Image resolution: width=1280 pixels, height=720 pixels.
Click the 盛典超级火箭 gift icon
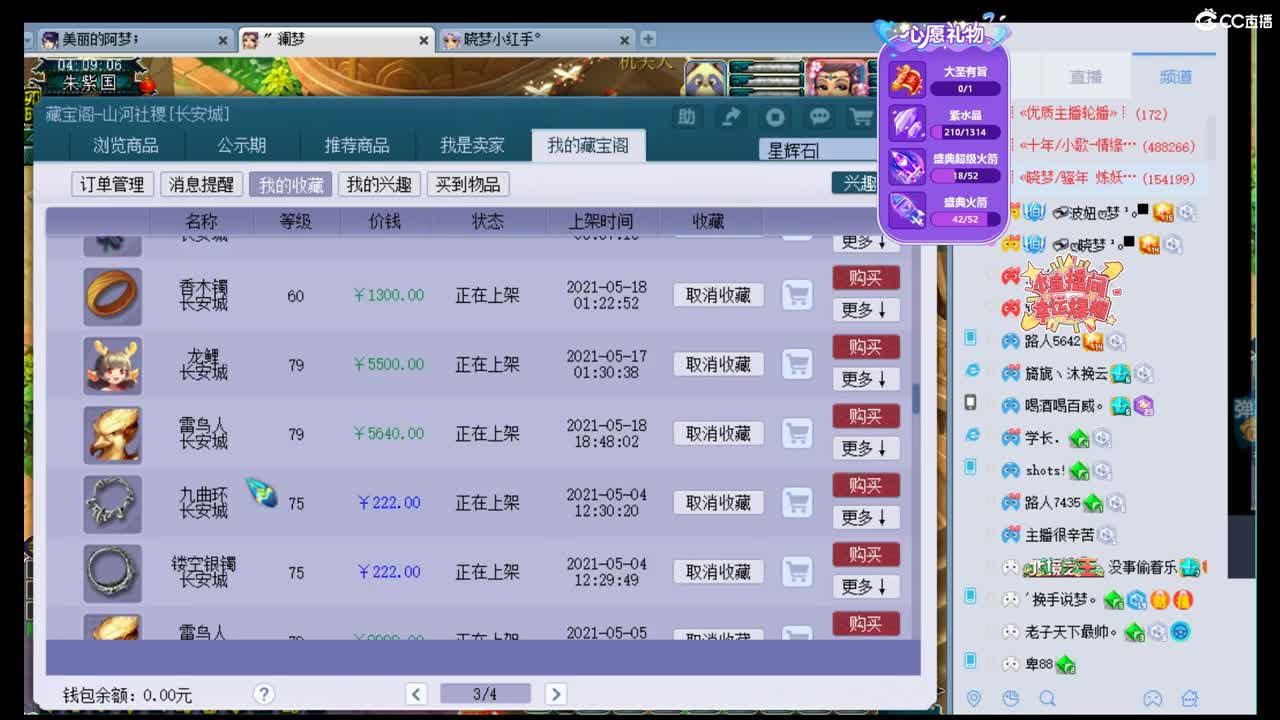click(908, 167)
